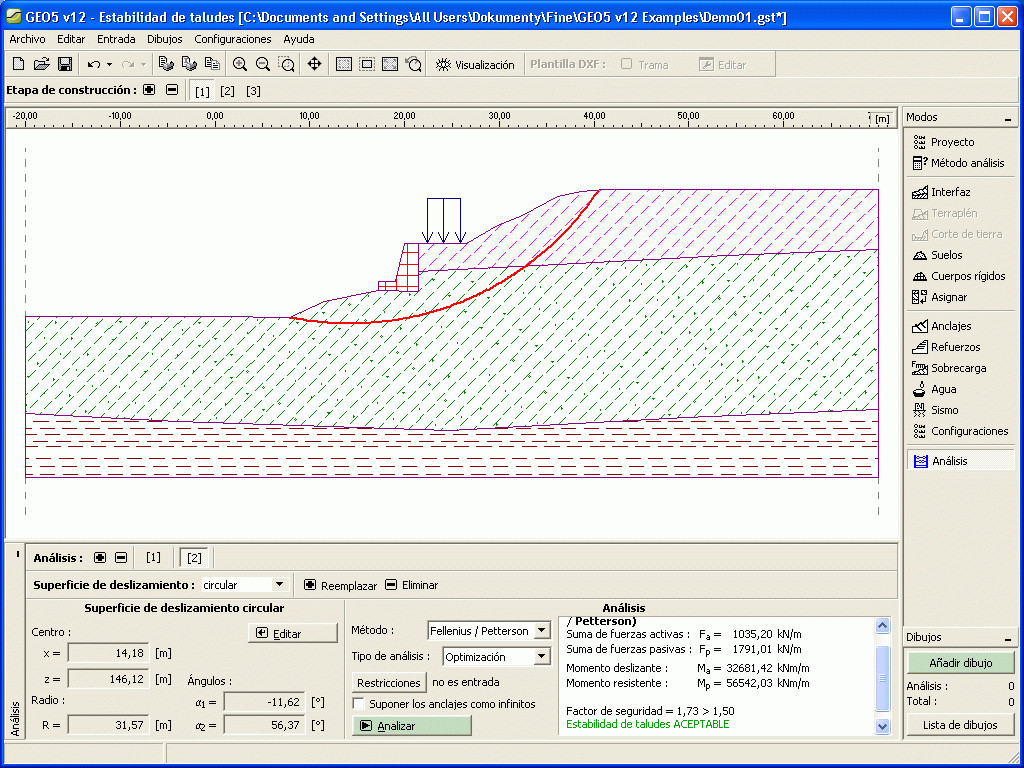1024x768 pixels.
Task: Expand the Método dropdown (Fellenius / Petterson)
Action: pyautogui.click(x=541, y=631)
